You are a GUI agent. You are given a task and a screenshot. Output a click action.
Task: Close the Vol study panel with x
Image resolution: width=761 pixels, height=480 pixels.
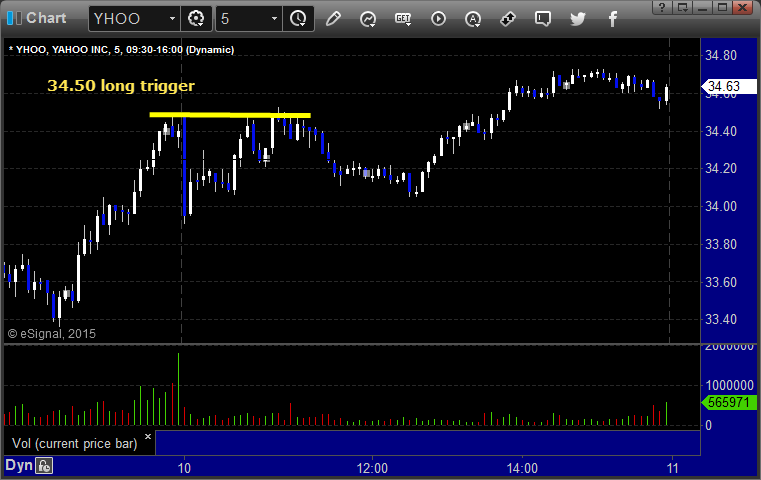[148, 436]
